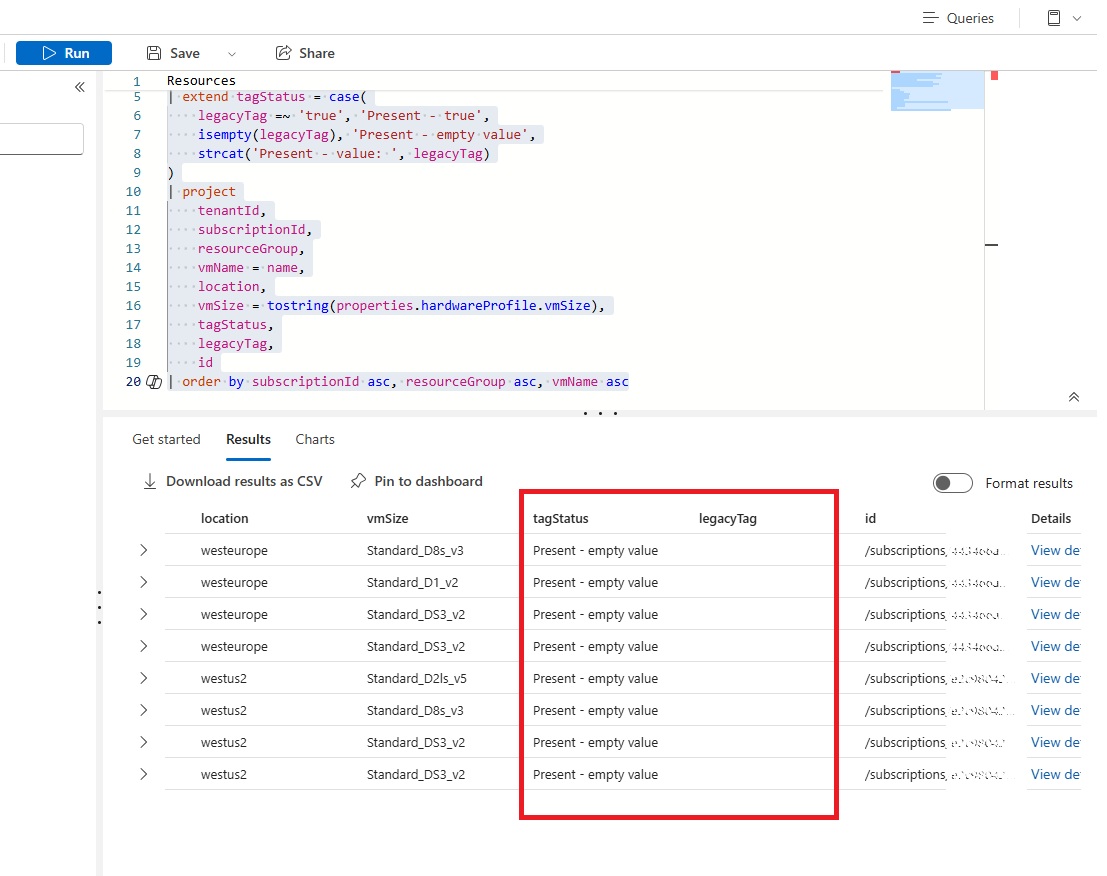Click id column header
Viewport: 1107px width, 876px height.
point(870,518)
